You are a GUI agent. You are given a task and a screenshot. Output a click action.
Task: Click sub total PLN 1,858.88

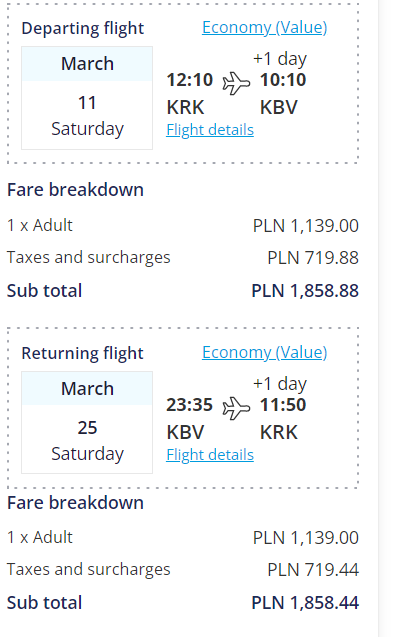305,291
